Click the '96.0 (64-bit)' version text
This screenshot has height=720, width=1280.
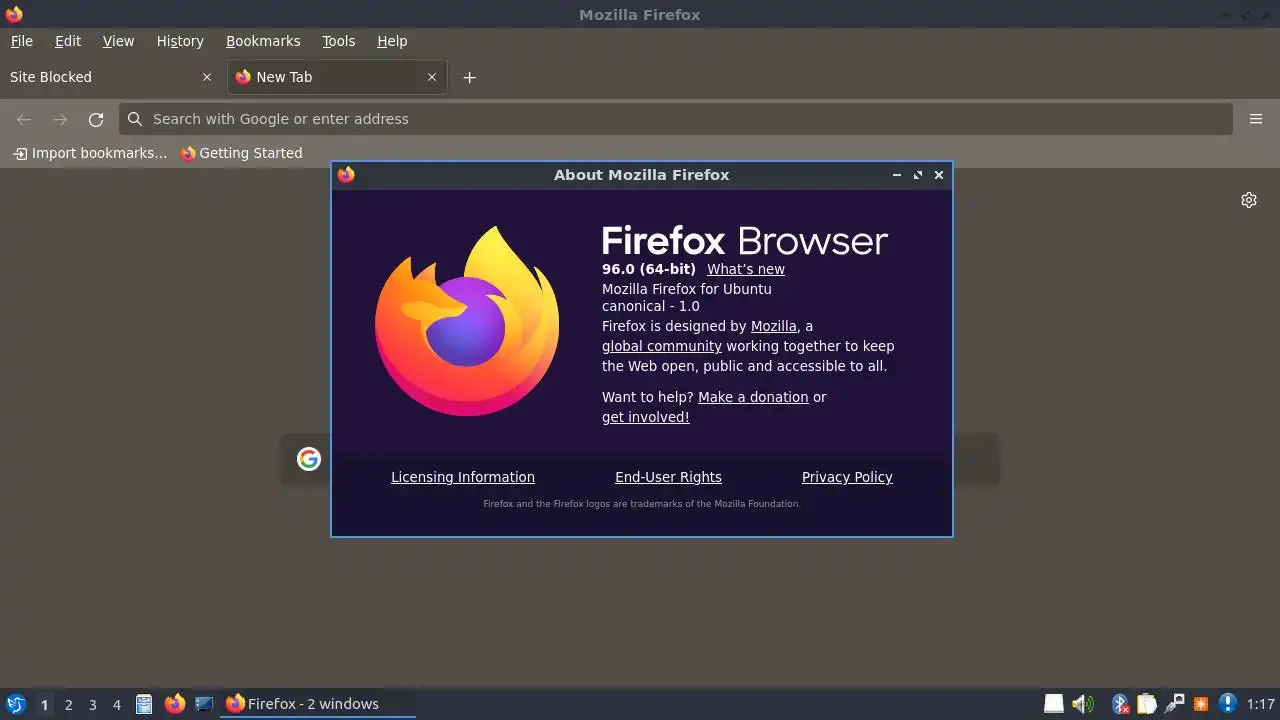(649, 269)
